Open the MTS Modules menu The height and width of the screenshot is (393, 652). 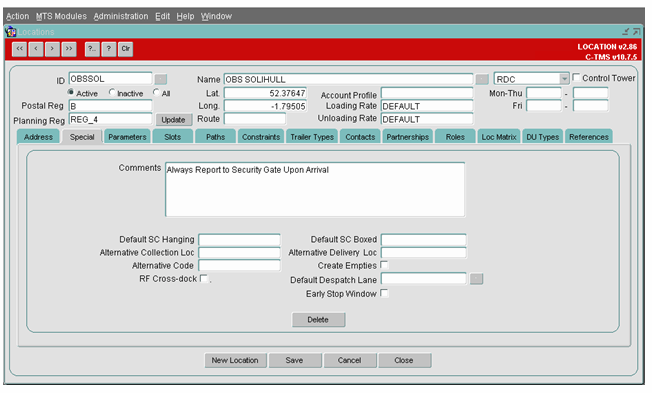click(61, 16)
